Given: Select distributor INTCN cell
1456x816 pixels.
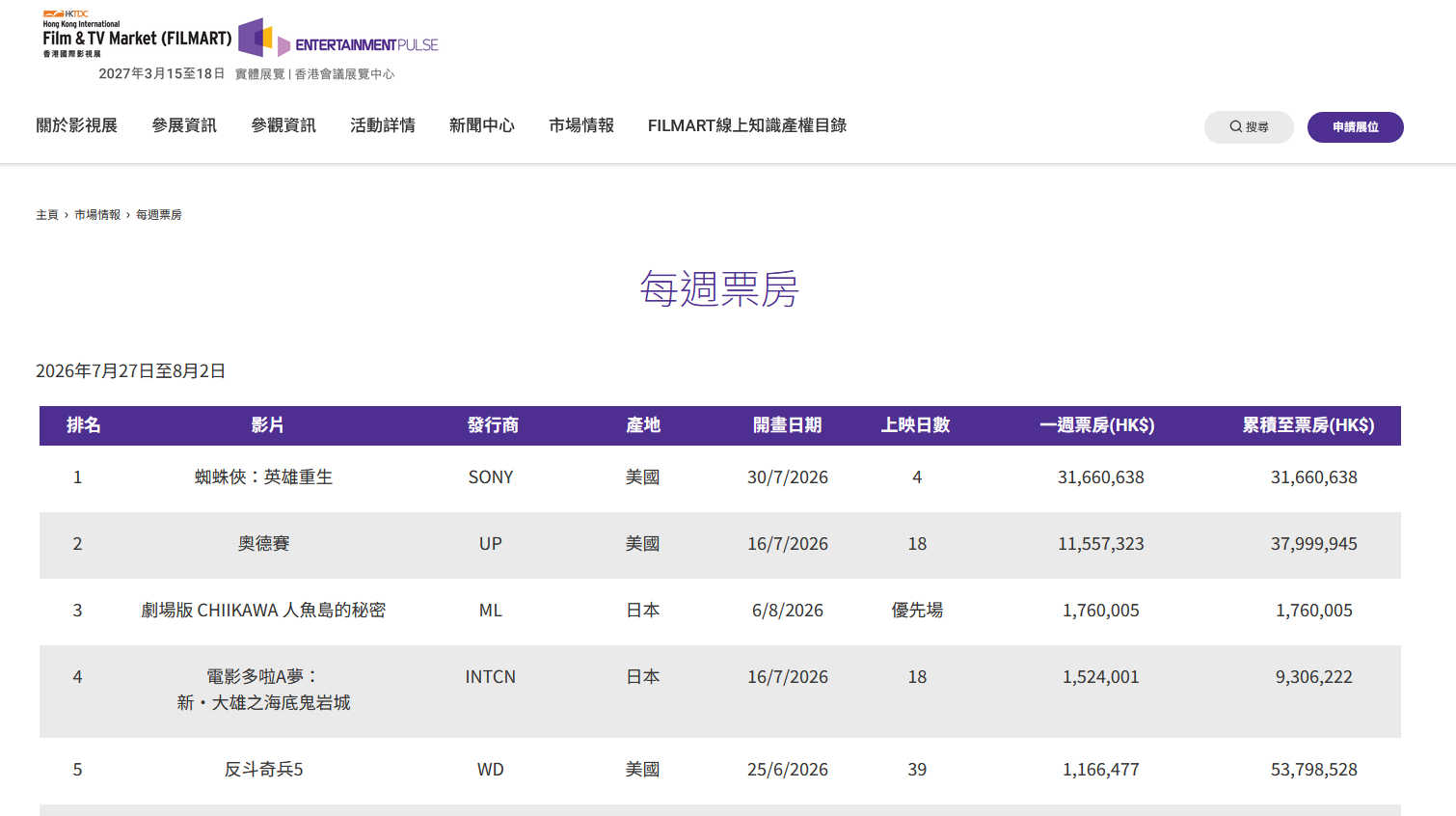Looking at the screenshot, I should [x=491, y=677].
